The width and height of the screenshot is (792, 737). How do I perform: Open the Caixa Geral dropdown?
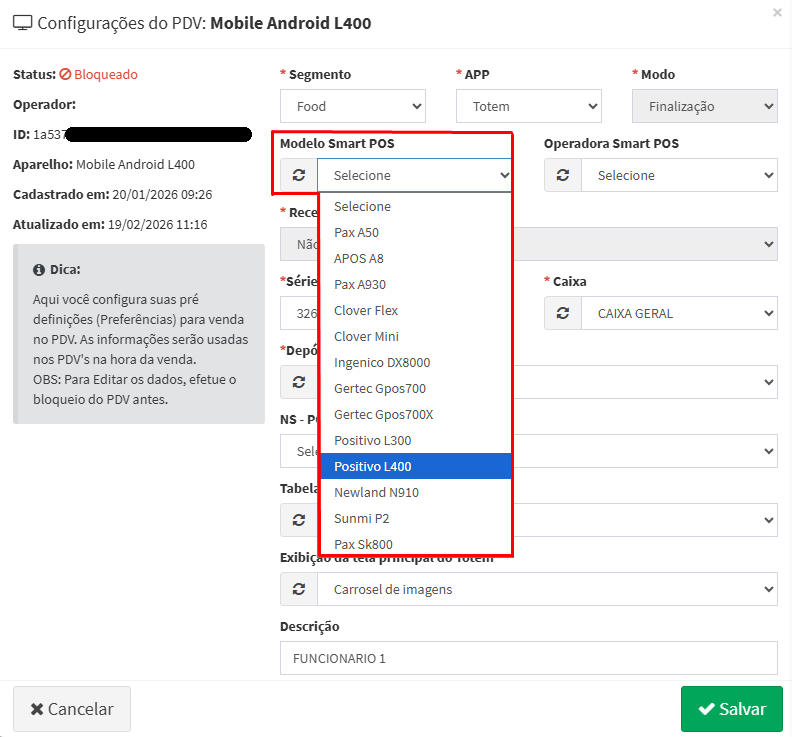coord(679,313)
